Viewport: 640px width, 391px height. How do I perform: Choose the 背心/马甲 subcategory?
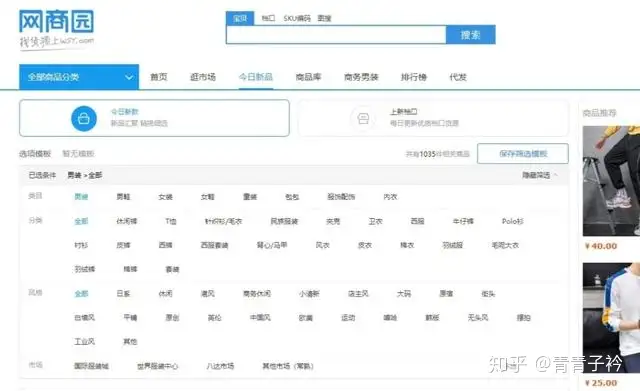click(272, 245)
